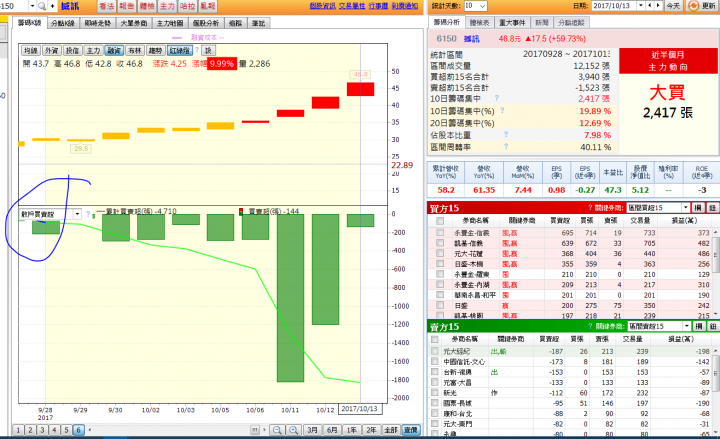Switch to the 大單券商 tab
720x439 pixels.
(x=134, y=23)
